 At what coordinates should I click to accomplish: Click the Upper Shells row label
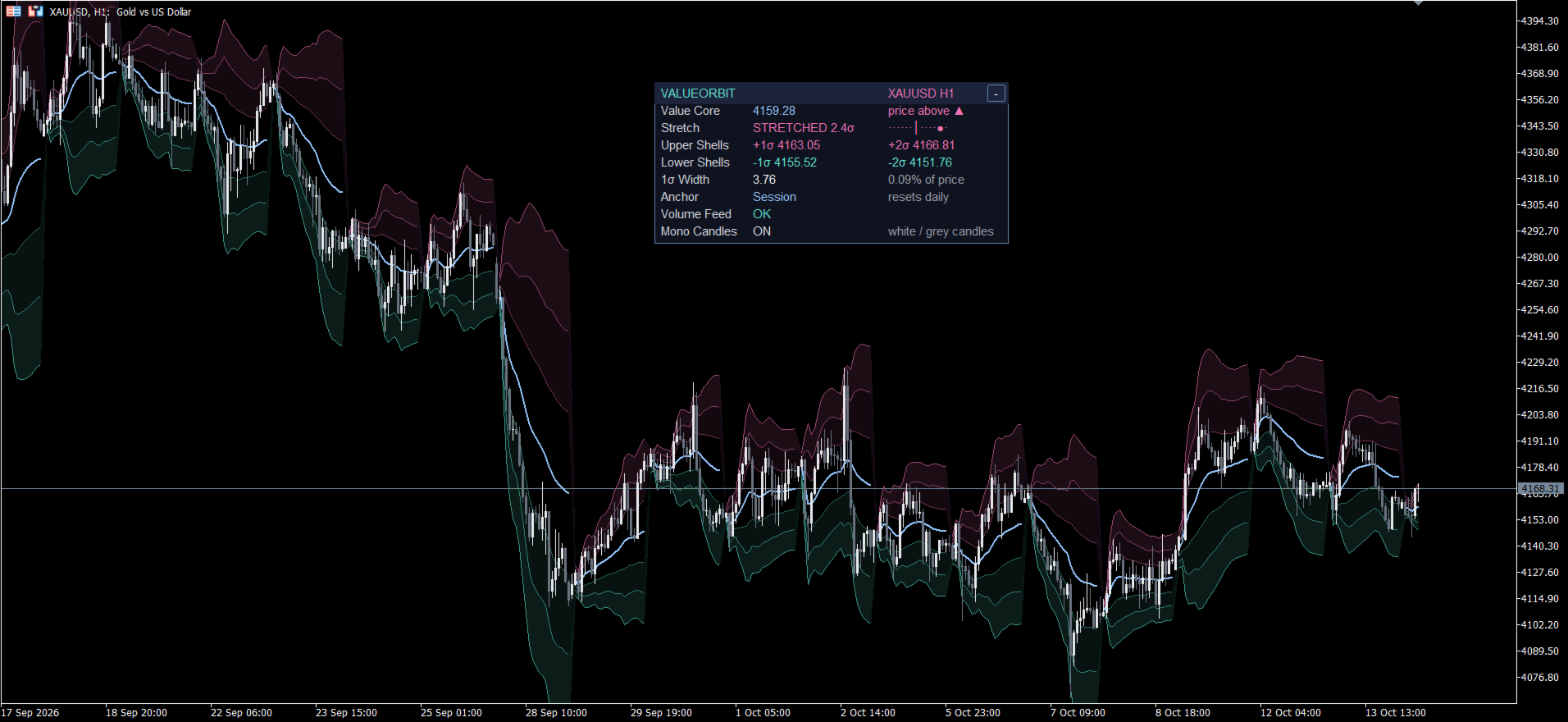[695, 145]
